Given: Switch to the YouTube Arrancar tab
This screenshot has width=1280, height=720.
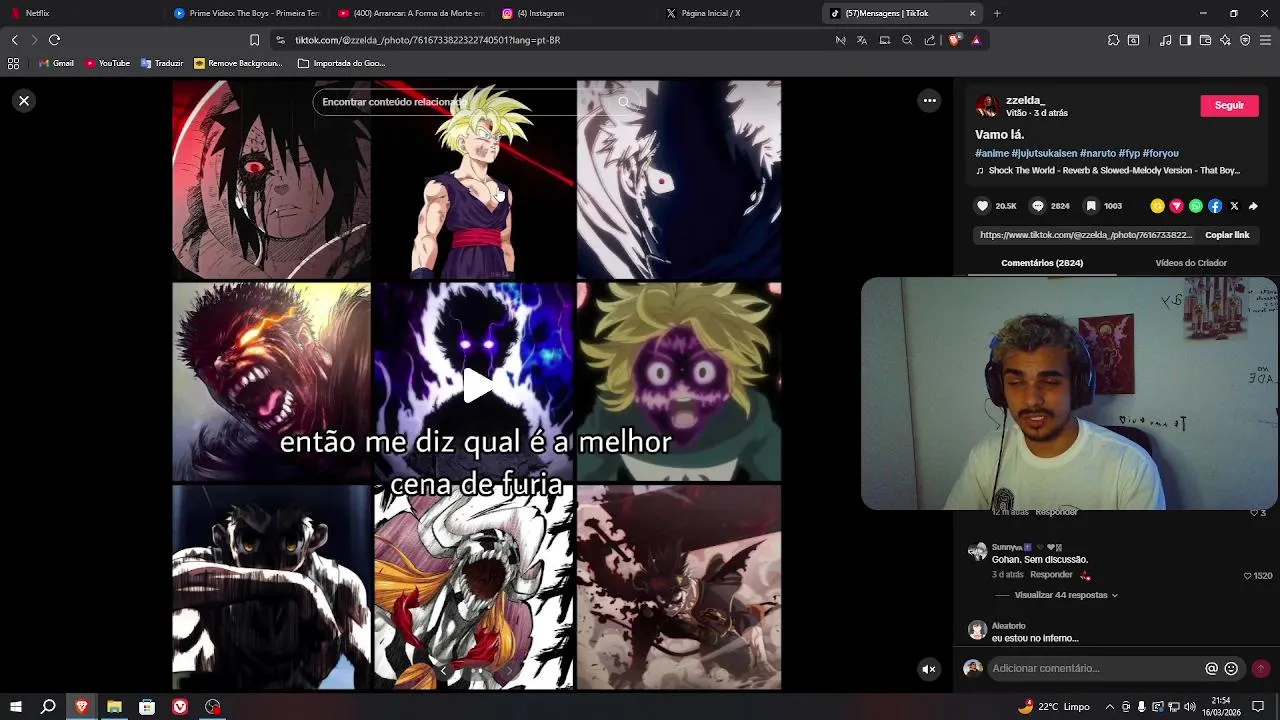Looking at the screenshot, I should tap(410, 13).
